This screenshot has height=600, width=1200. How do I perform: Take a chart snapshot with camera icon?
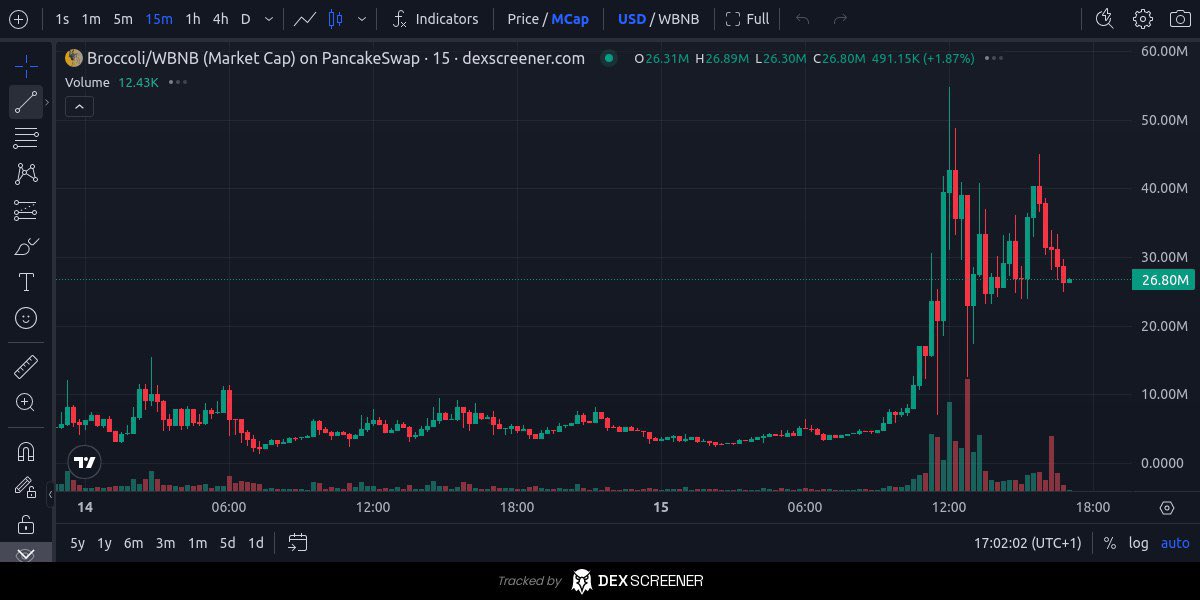1180,19
